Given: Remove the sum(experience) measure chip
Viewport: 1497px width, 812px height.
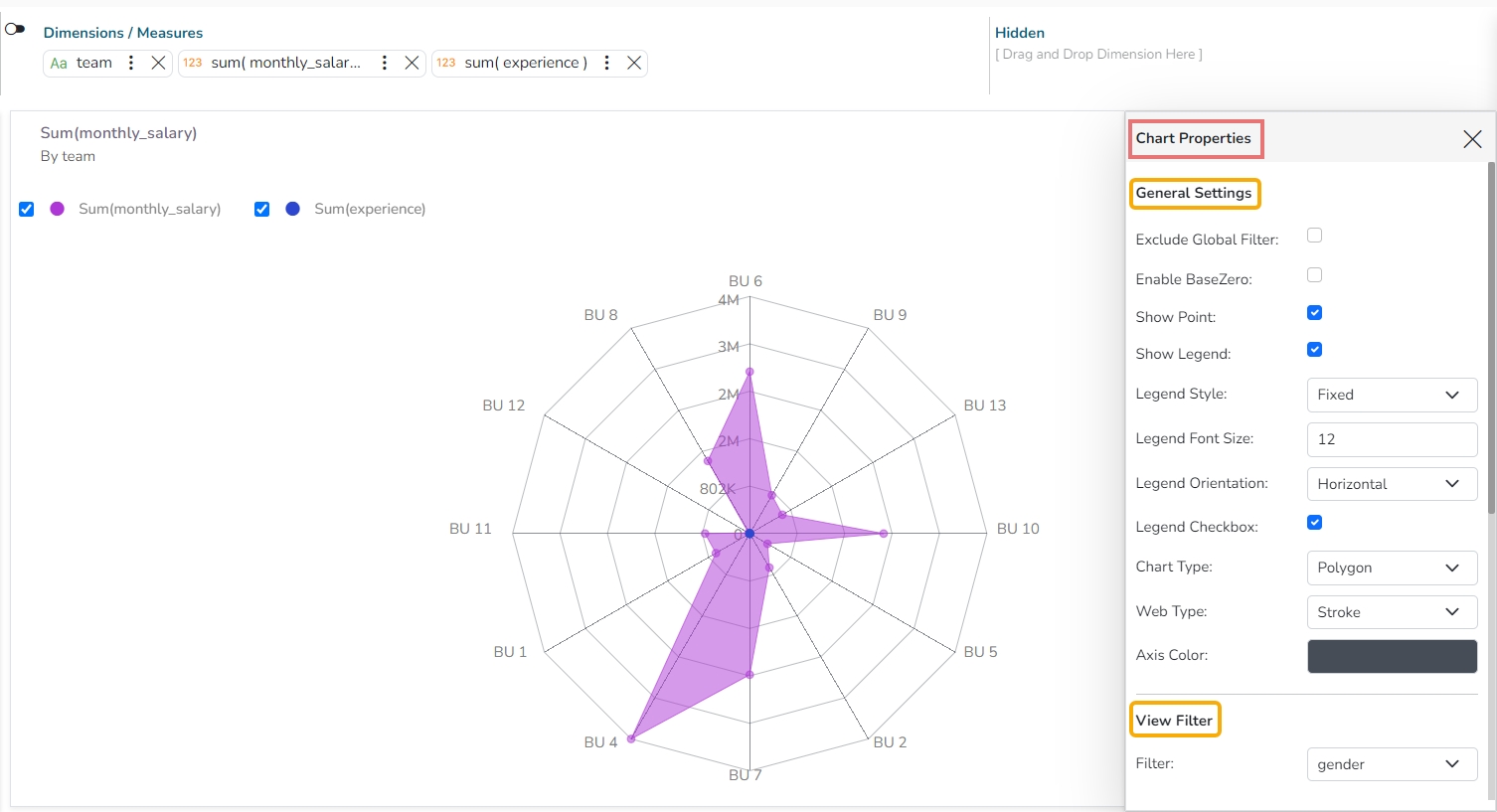Looking at the screenshot, I should [634, 63].
